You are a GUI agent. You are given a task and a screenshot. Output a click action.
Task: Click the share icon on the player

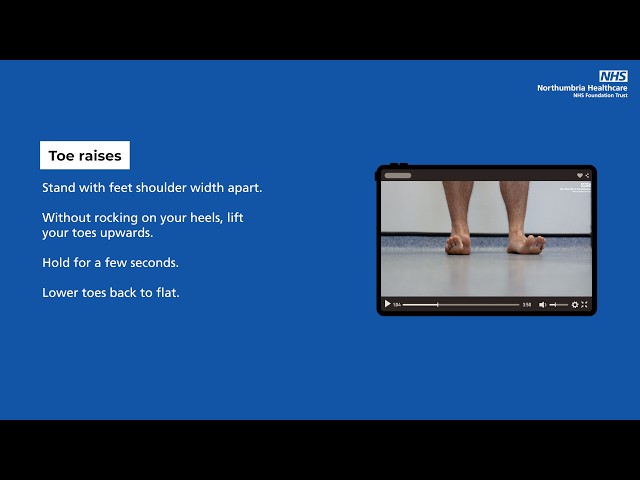click(x=587, y=176)
